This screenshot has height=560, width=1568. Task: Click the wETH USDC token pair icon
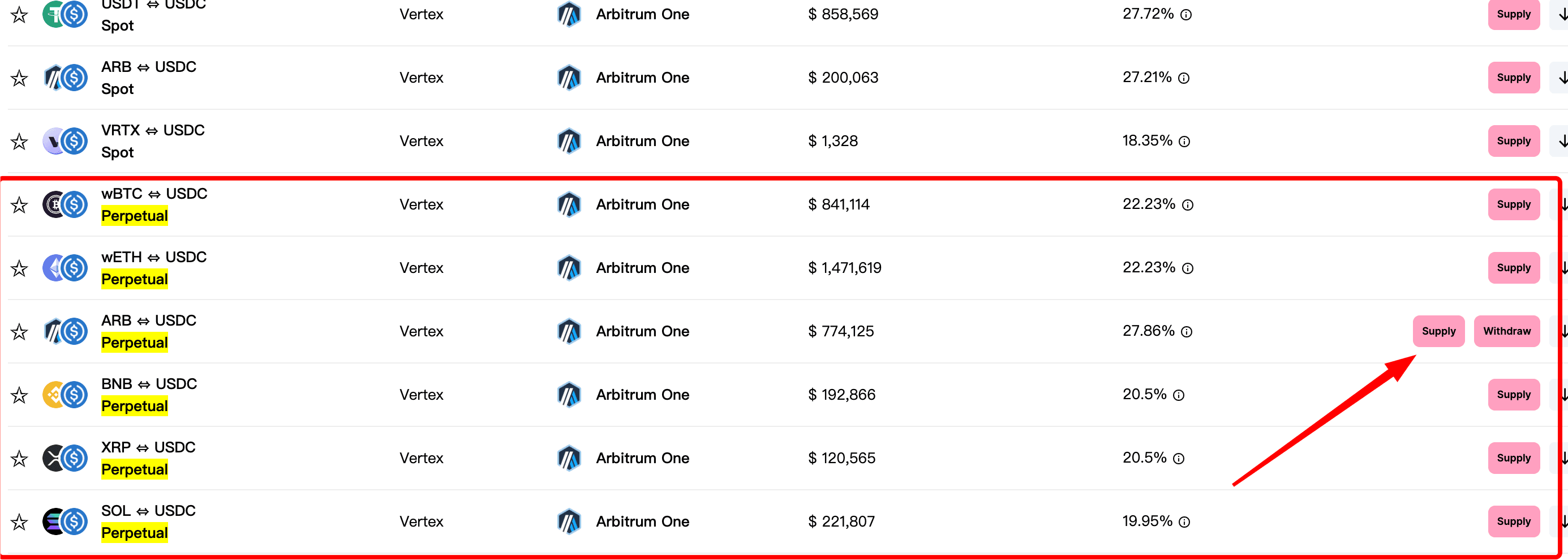65,268
